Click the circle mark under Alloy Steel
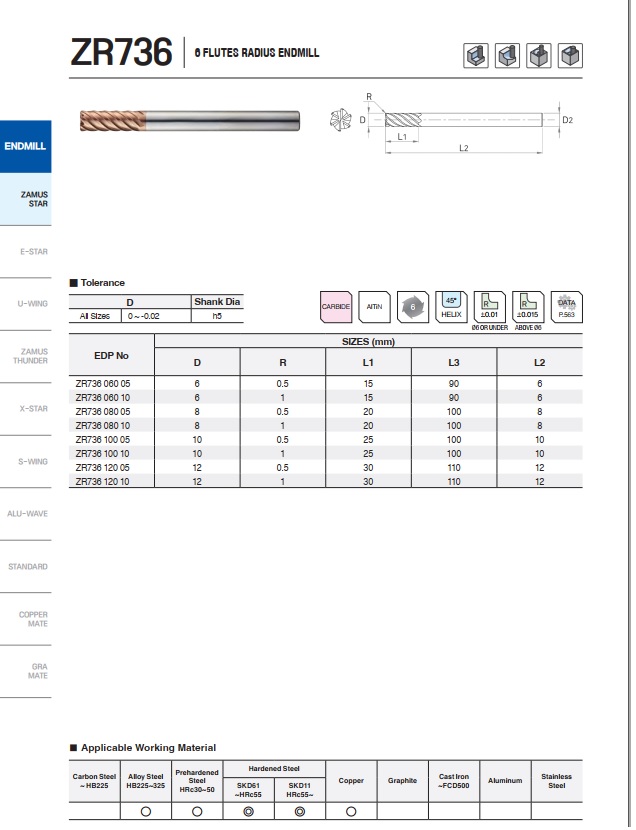 tap(146, 811)
